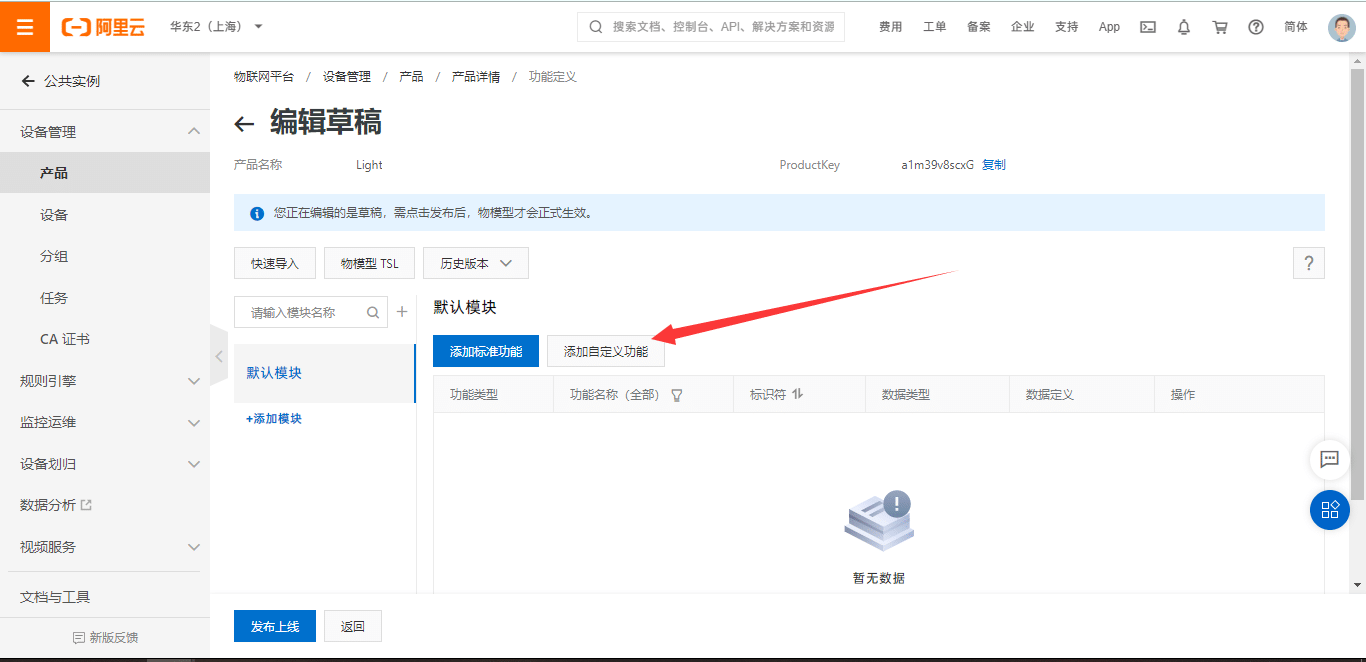Open the shopping cart icon
This screenshot has height=662, width=1366.
[x=1219, y=26]
